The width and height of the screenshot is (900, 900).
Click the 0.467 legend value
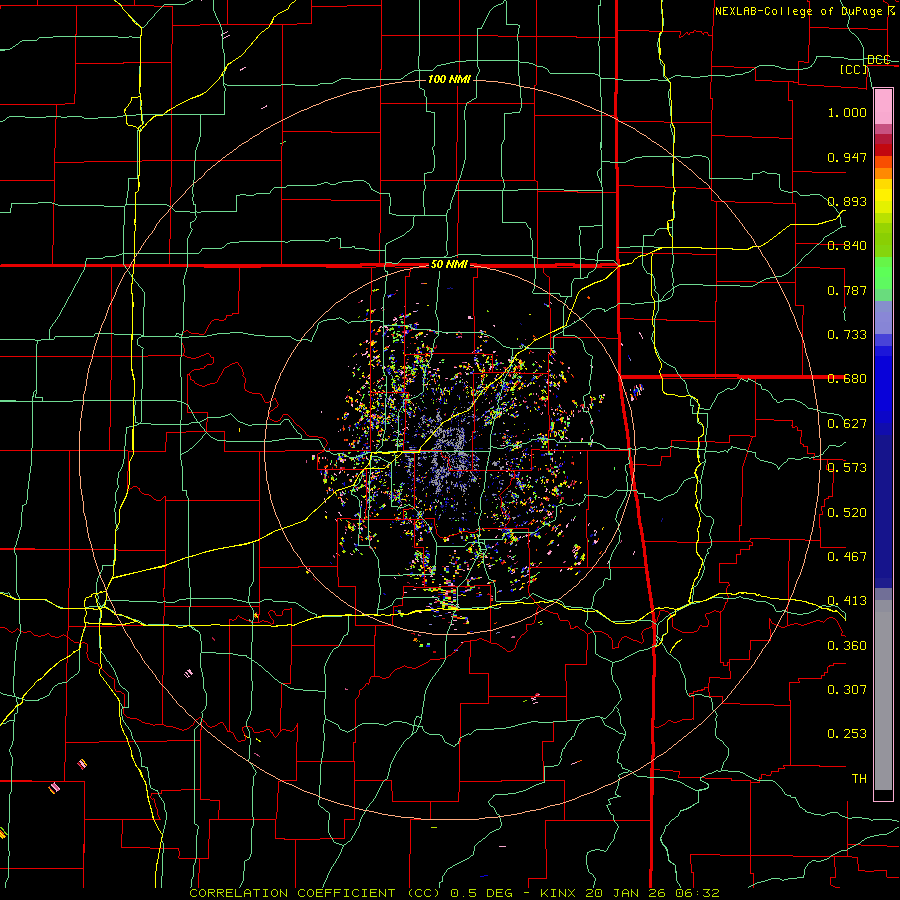847,557
